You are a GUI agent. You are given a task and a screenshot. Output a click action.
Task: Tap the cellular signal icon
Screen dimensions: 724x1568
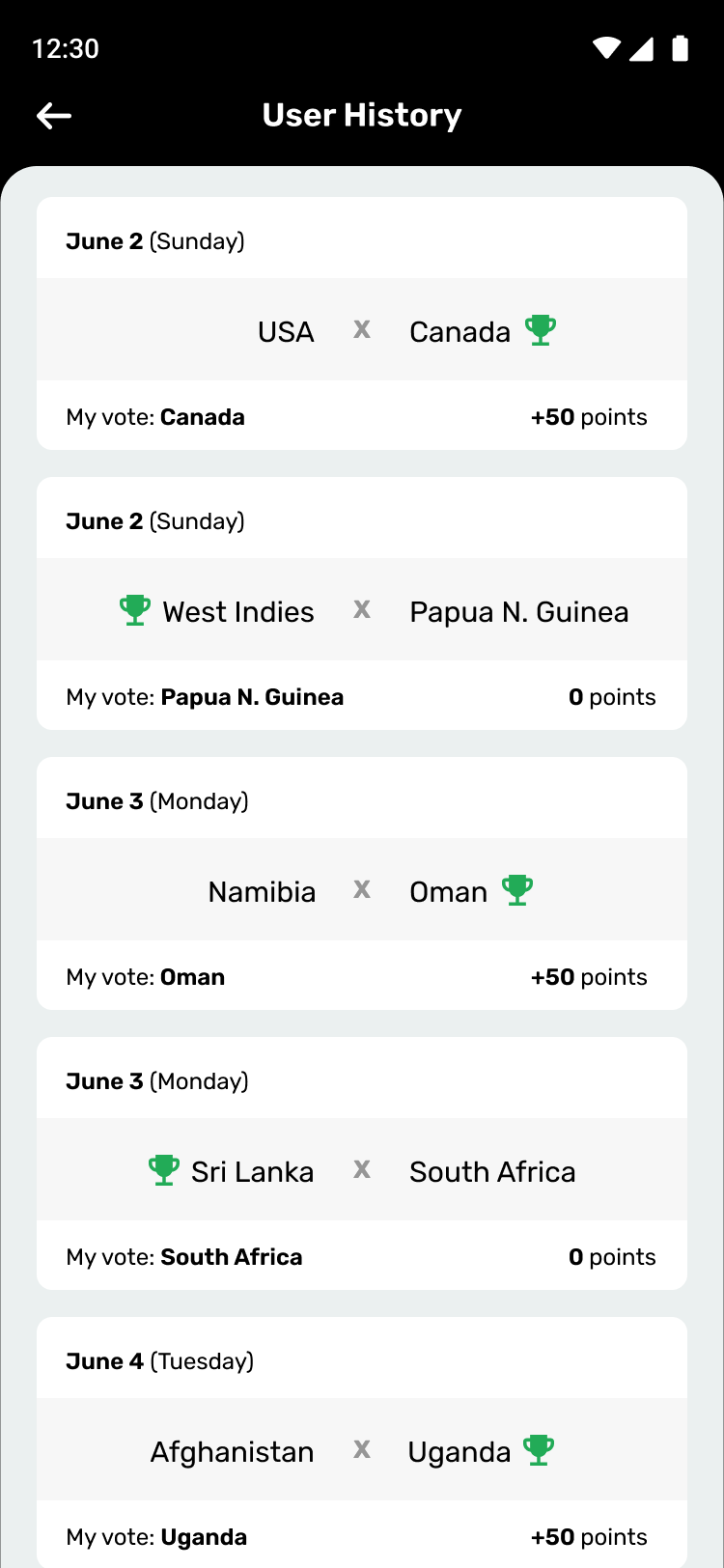point(642,48)
